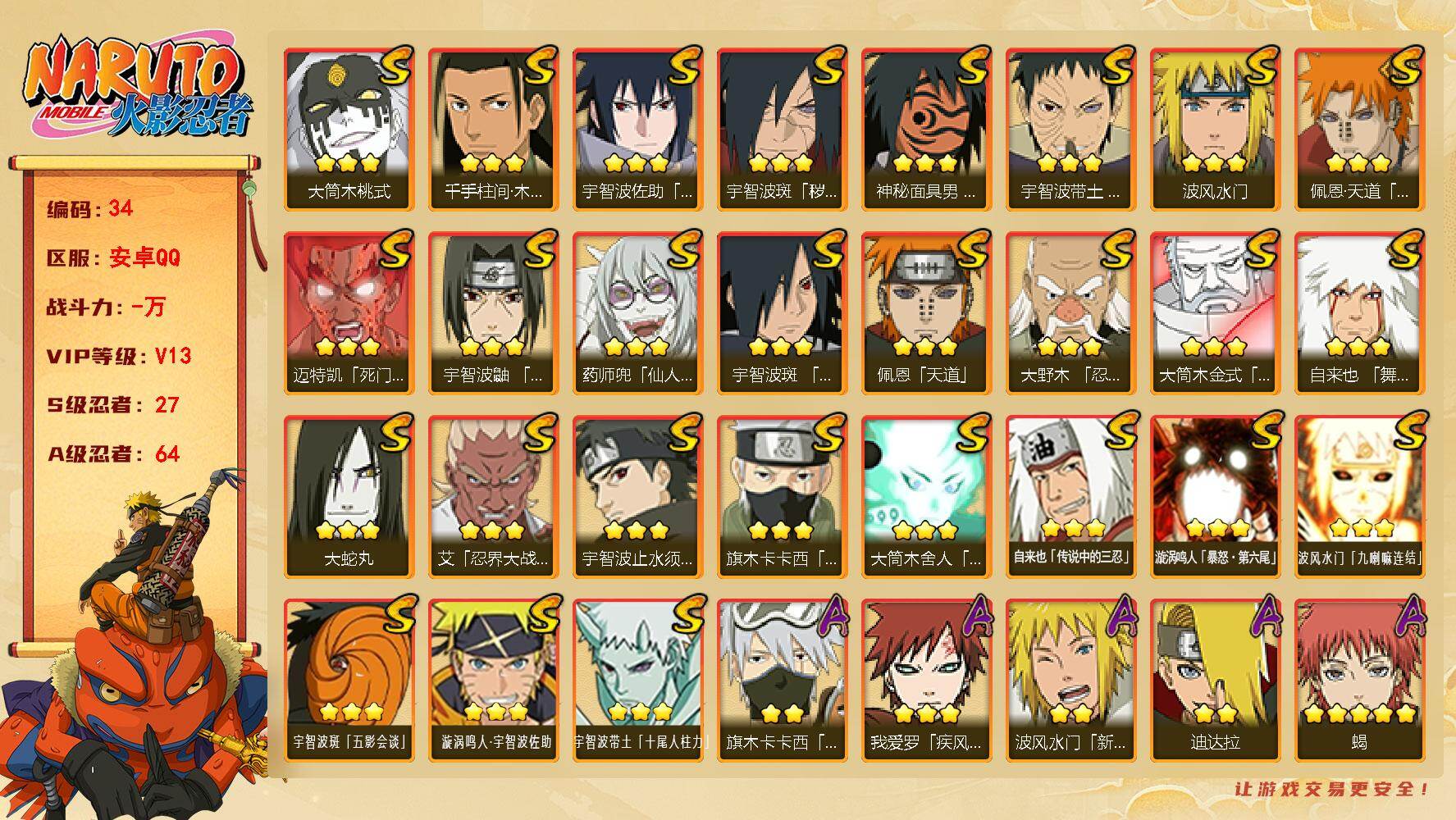
Task: Choose the 蝎 five-star ninja card
Action: 1359,681
